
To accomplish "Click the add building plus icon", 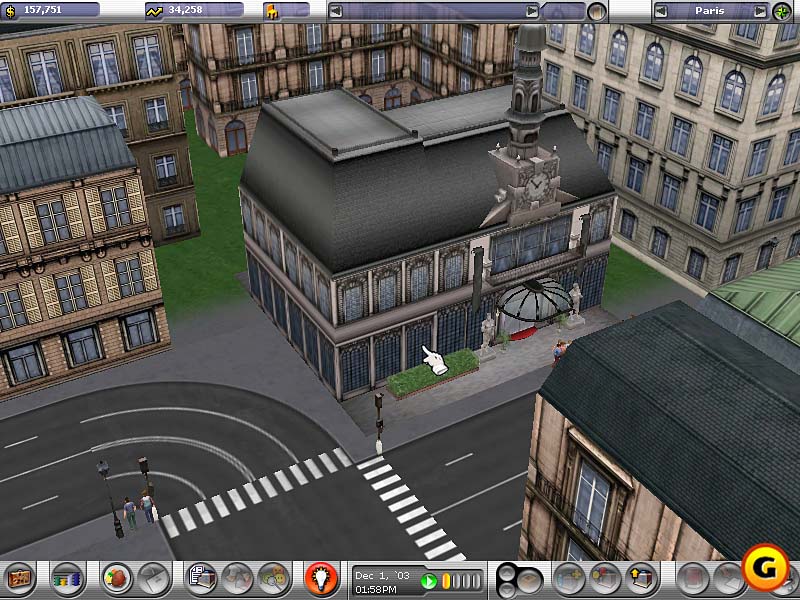I will coord(569,579).
